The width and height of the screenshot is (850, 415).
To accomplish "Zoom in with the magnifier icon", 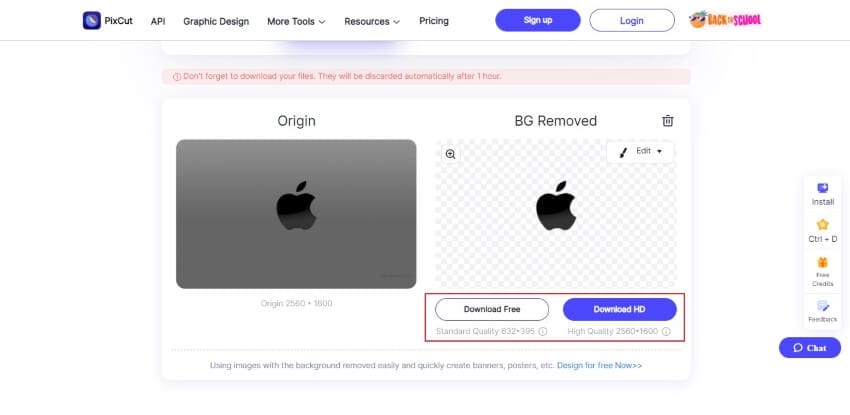I will 450,154.
